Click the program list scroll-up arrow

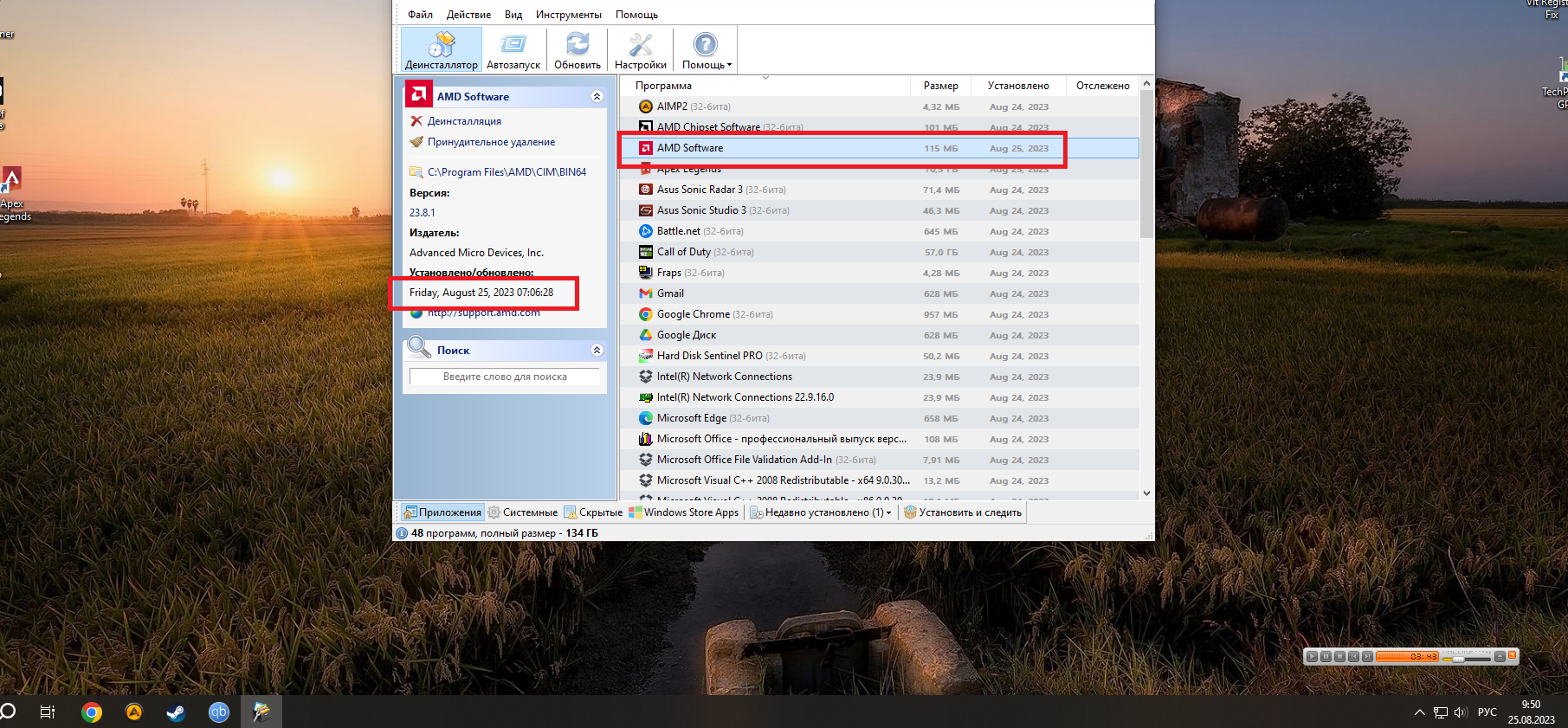(x=1146, y=84)
